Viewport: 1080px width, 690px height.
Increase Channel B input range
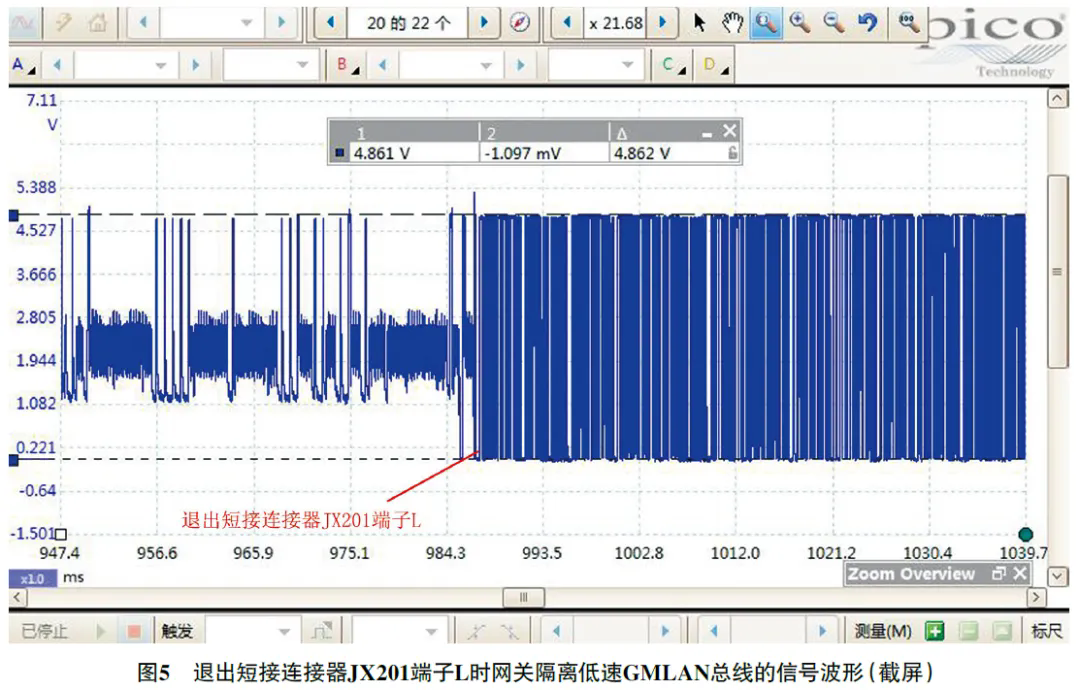(520, 65)
